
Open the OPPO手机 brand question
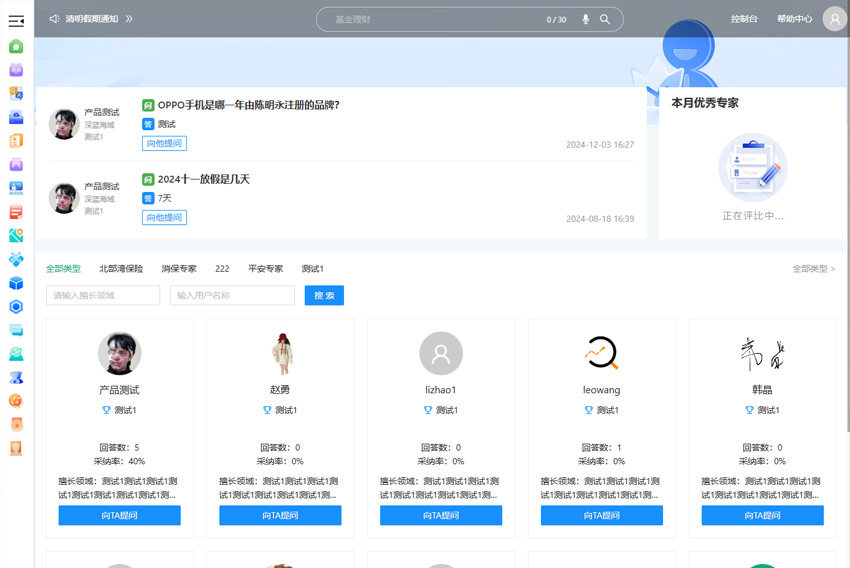coord(248,105)
